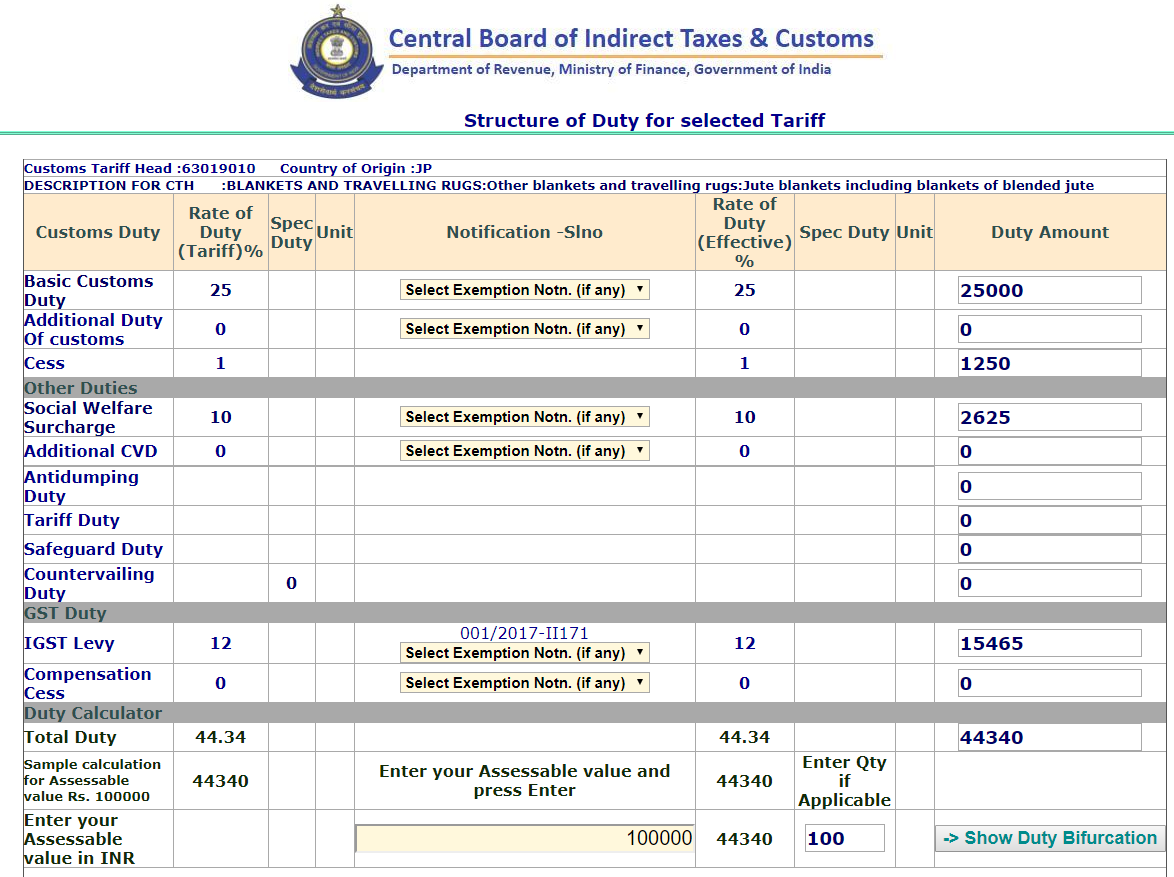Click the assessable value input field
Screen dimensions: 1174x877
pyautogui.click(x=525, y=838)
